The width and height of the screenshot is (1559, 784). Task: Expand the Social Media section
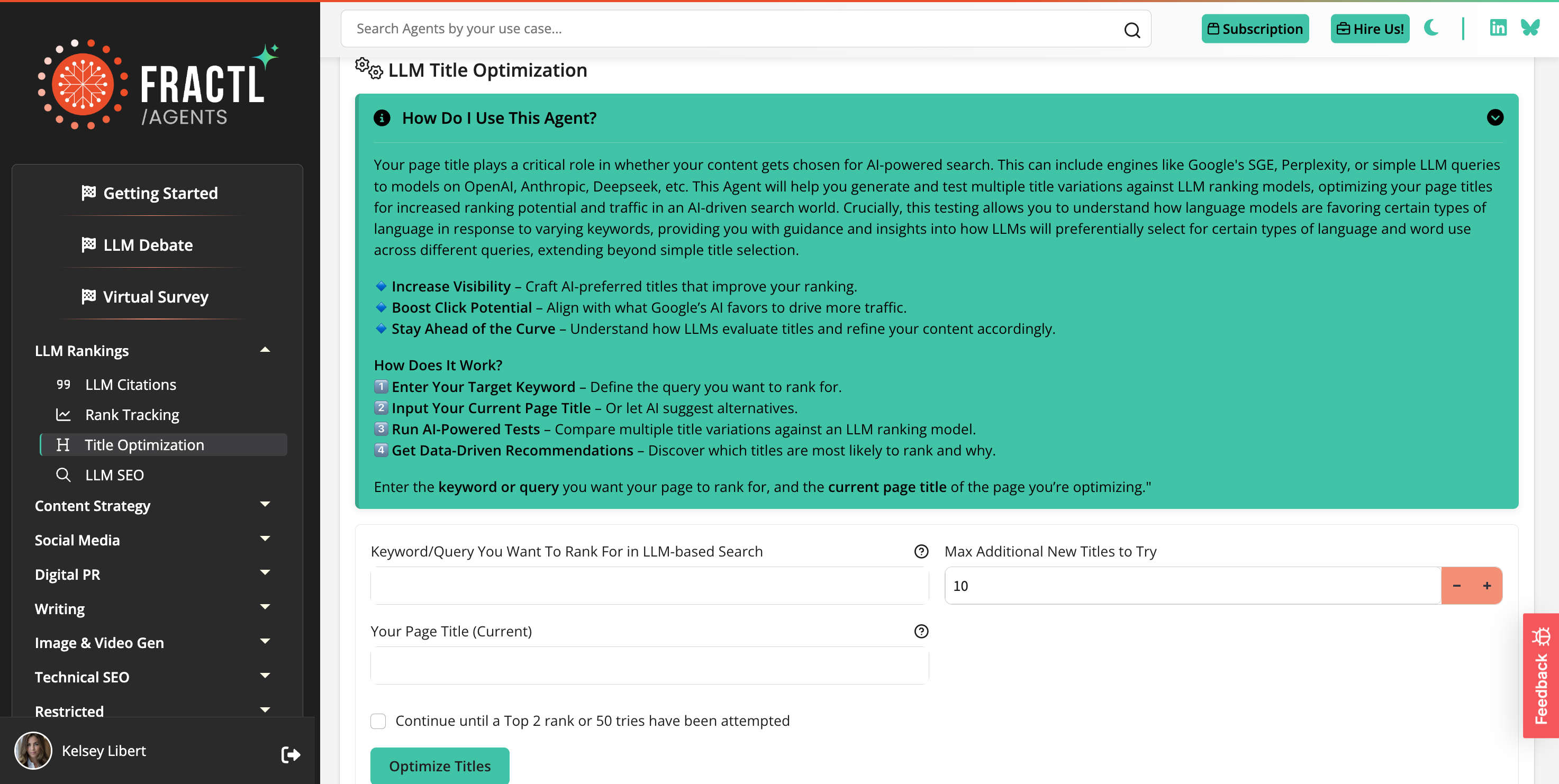[265, 539]
